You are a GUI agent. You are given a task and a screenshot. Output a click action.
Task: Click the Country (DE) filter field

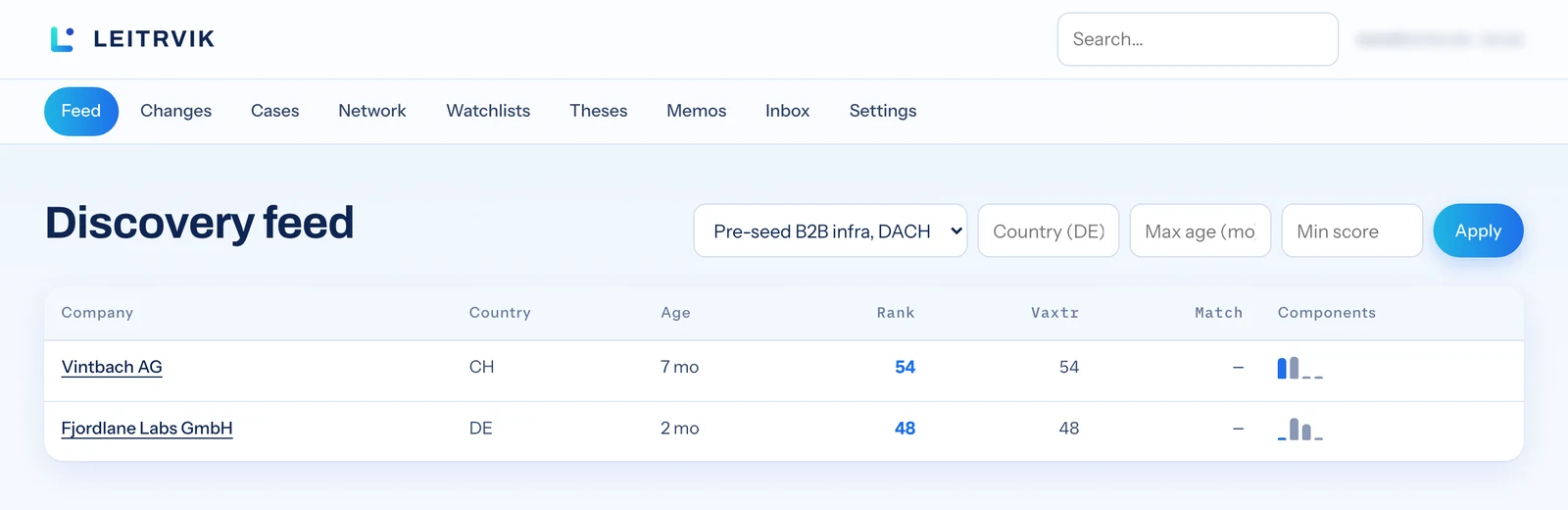click(x=1049, y=230)
